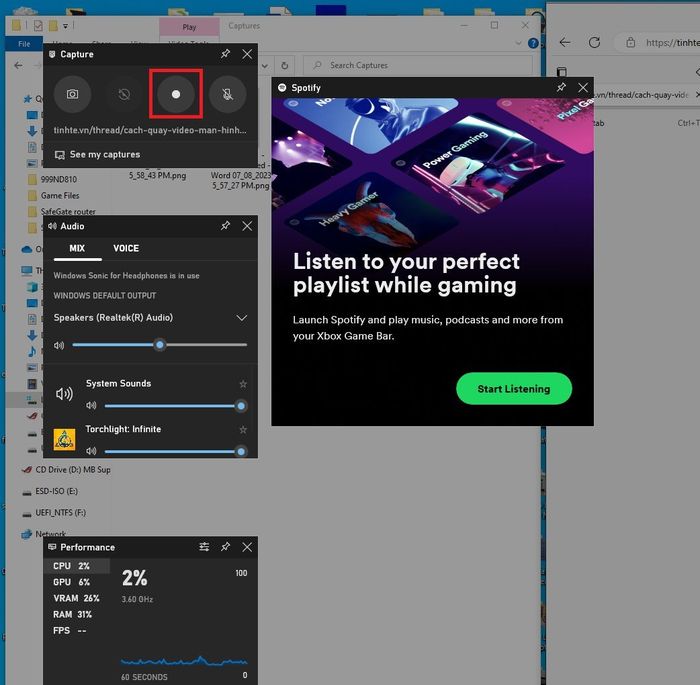700x685 pixels.
Task: Click the browser address bar URL
Action: (x=672, y=42)
